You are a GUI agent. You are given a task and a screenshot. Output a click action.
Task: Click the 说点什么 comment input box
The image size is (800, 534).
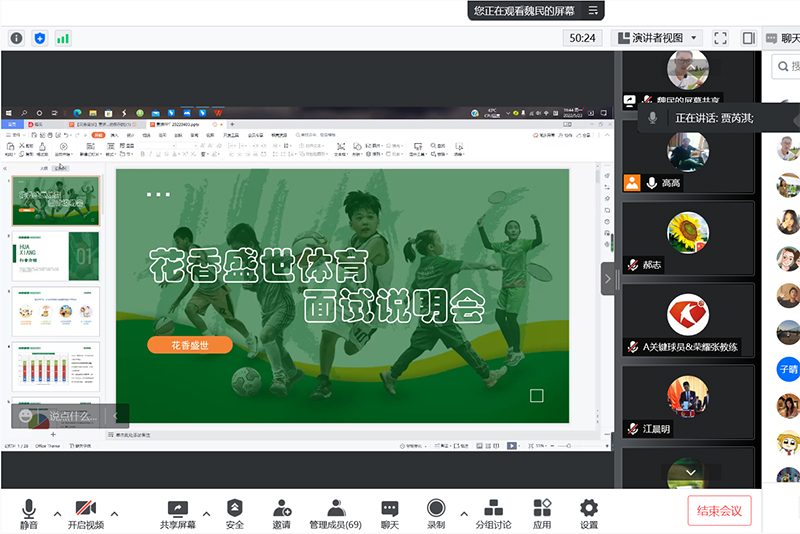[73, 416]
